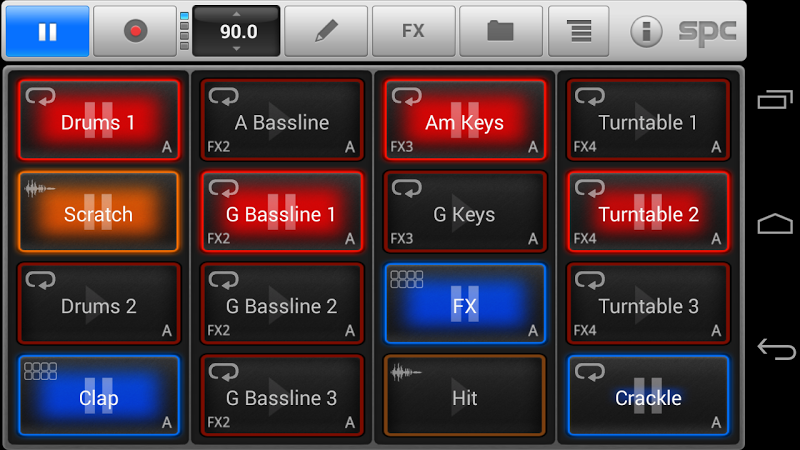Click the waveform icon on Scratch pad
800x450 pixels.
pyautogui.click(x=39, y=189)
